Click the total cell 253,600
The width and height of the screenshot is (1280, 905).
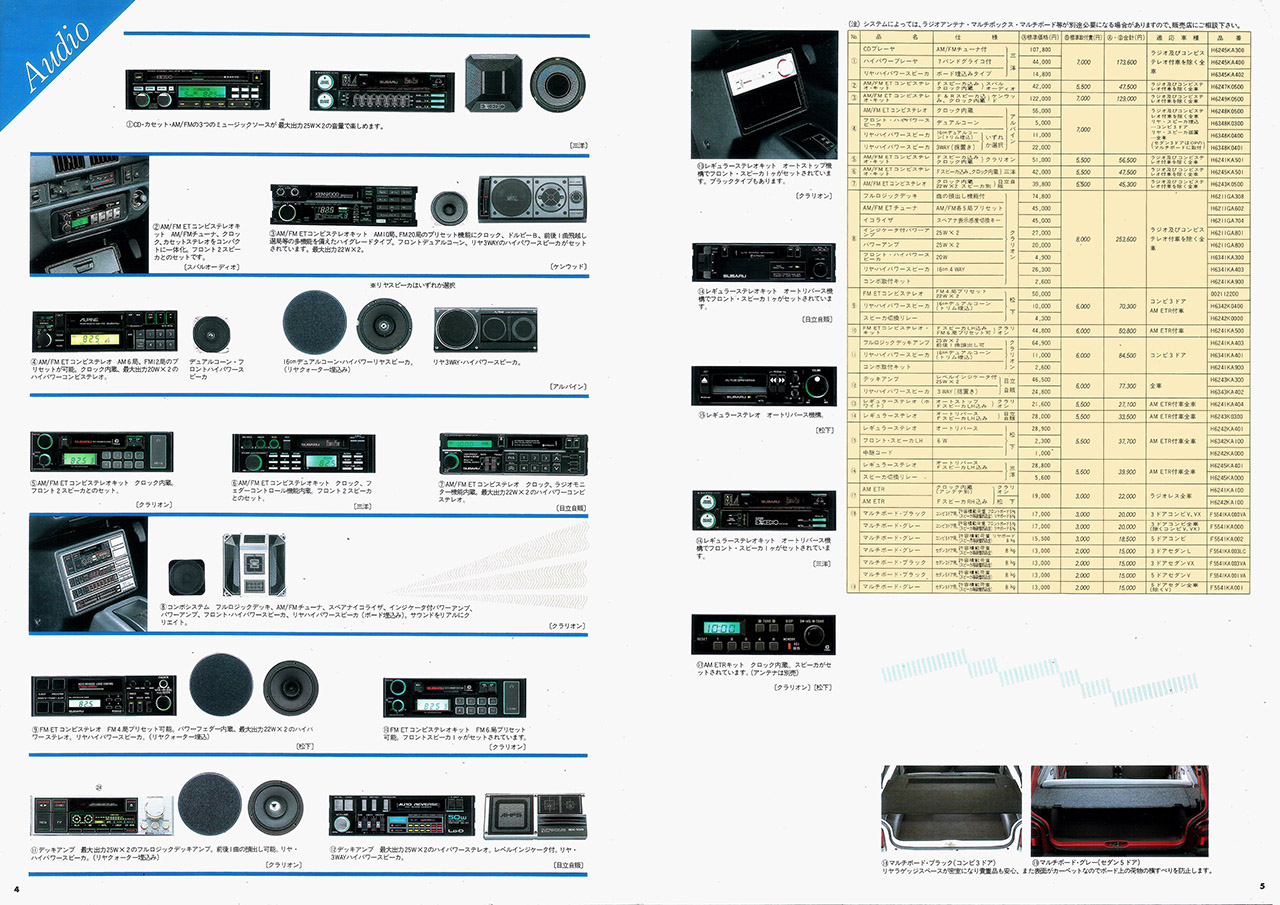point(1126,239)
